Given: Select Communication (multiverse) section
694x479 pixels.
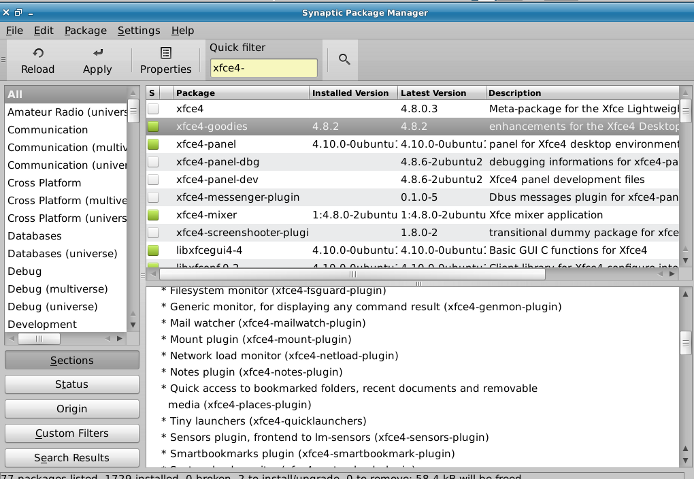Looking at the screenshot, I should coord(66,147).
